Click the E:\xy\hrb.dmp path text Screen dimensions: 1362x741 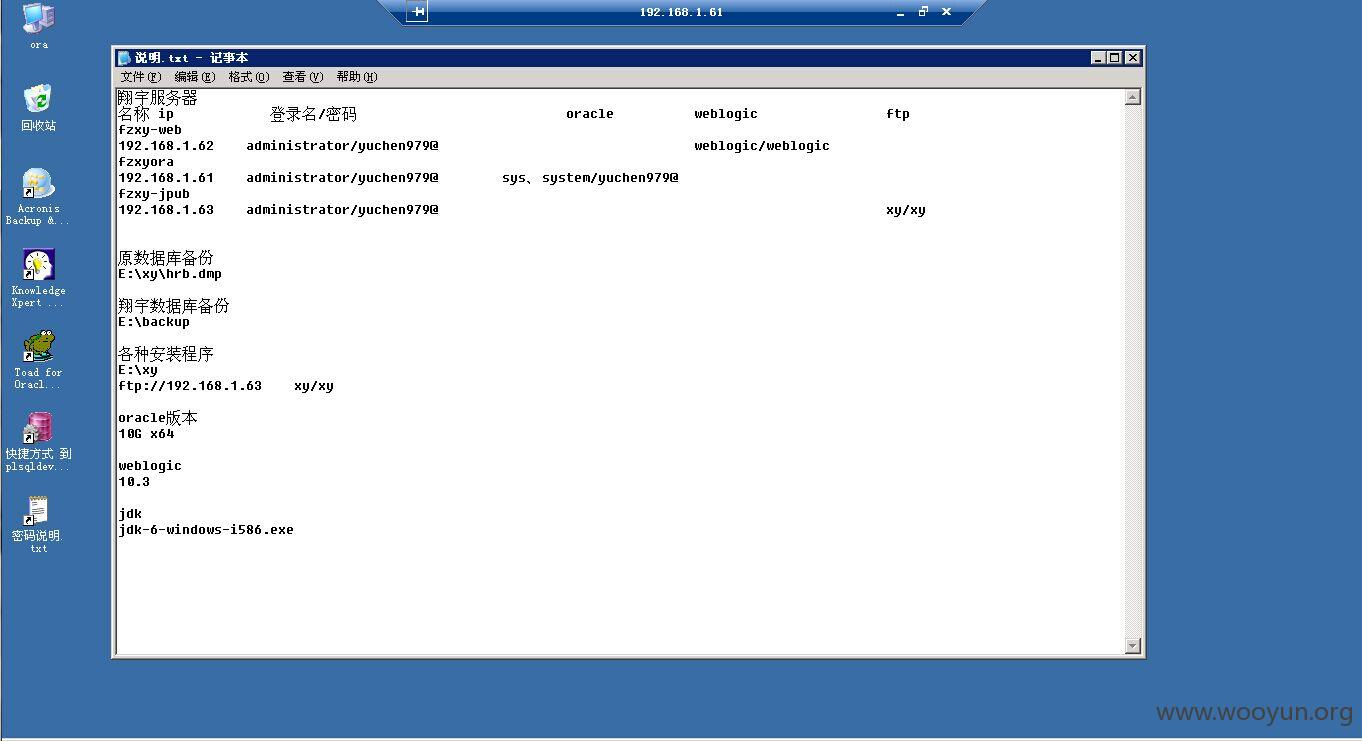(x=170, y=274)
